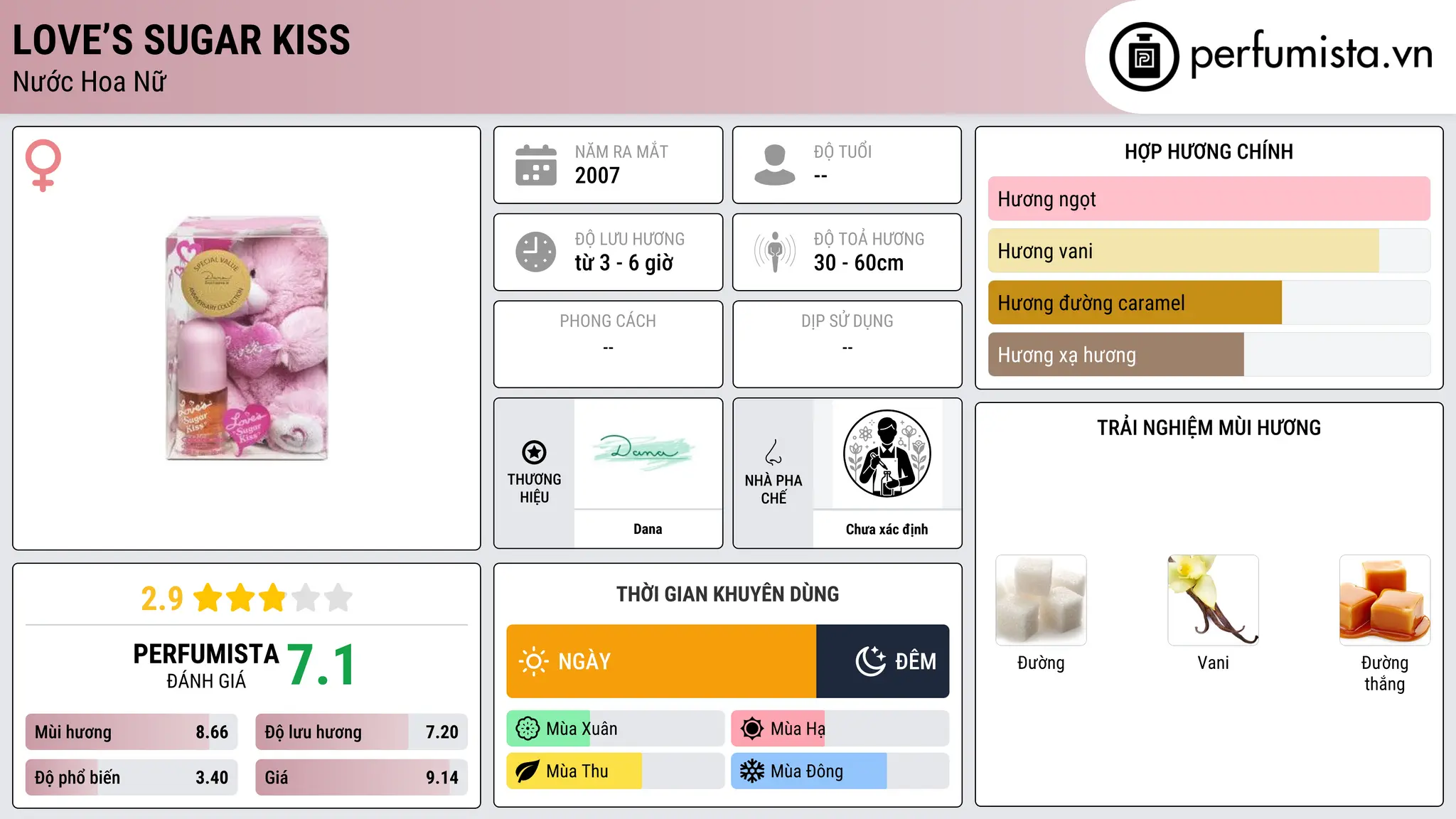The image size is (1456, 819).
Task: Click the Mùa Xuân season bar
Action: point(616,729)
